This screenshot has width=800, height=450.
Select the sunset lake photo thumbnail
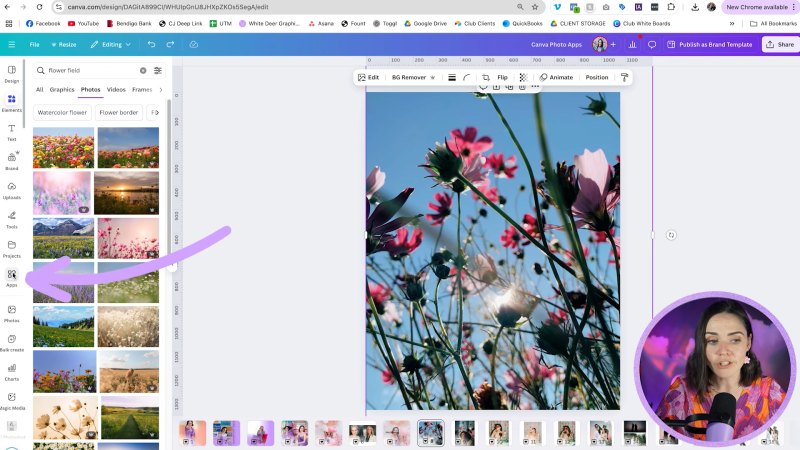pyautogui.click(x=127, y=193)
